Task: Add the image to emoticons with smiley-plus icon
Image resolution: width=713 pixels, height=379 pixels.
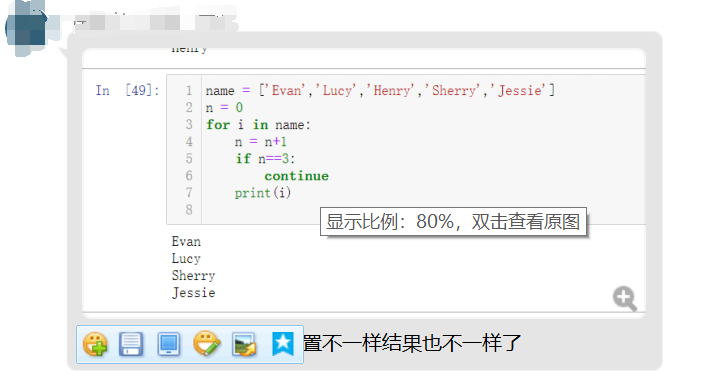Action: pos(95,344)
